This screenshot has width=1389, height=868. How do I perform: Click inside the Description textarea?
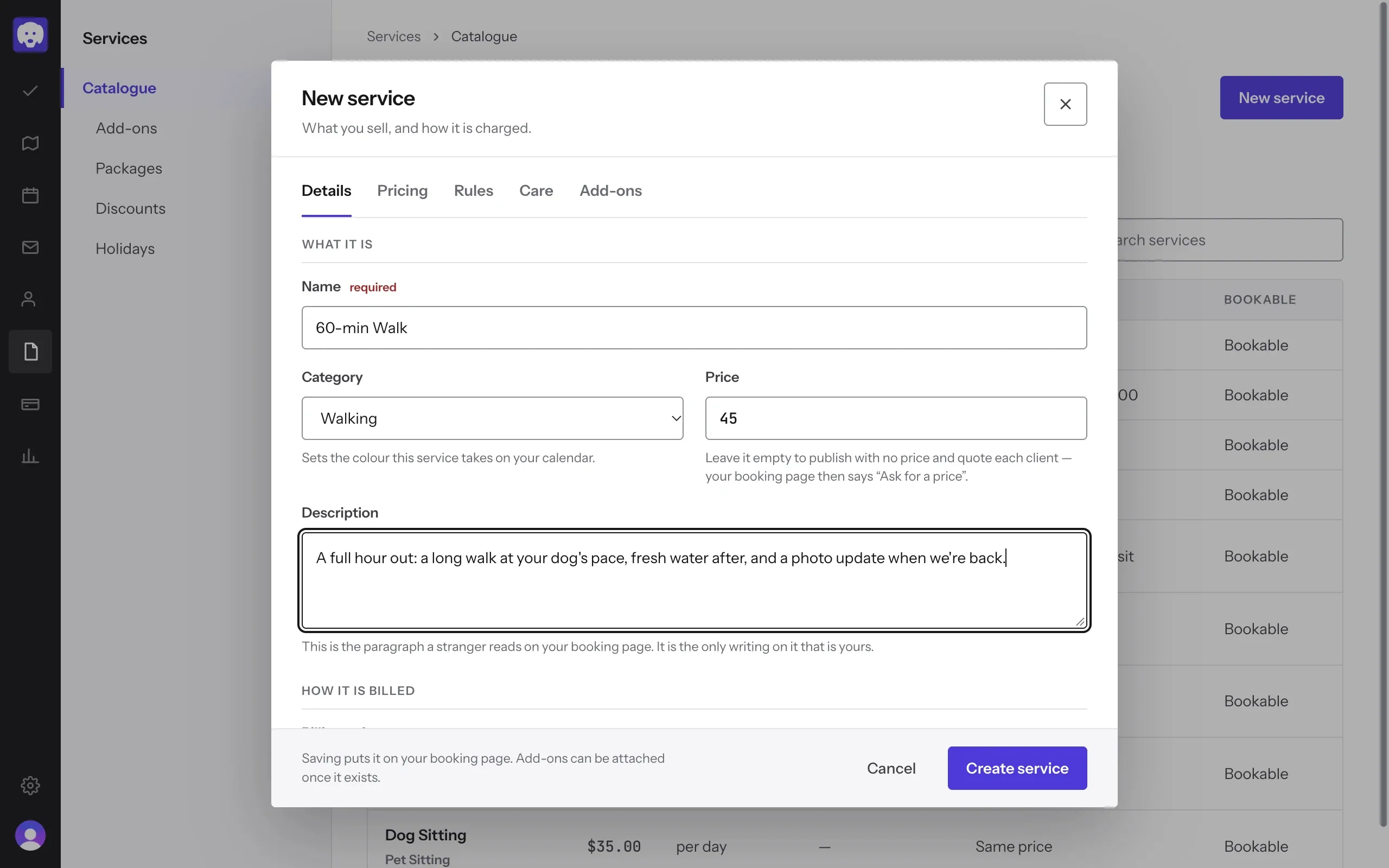tap(694, 580)
